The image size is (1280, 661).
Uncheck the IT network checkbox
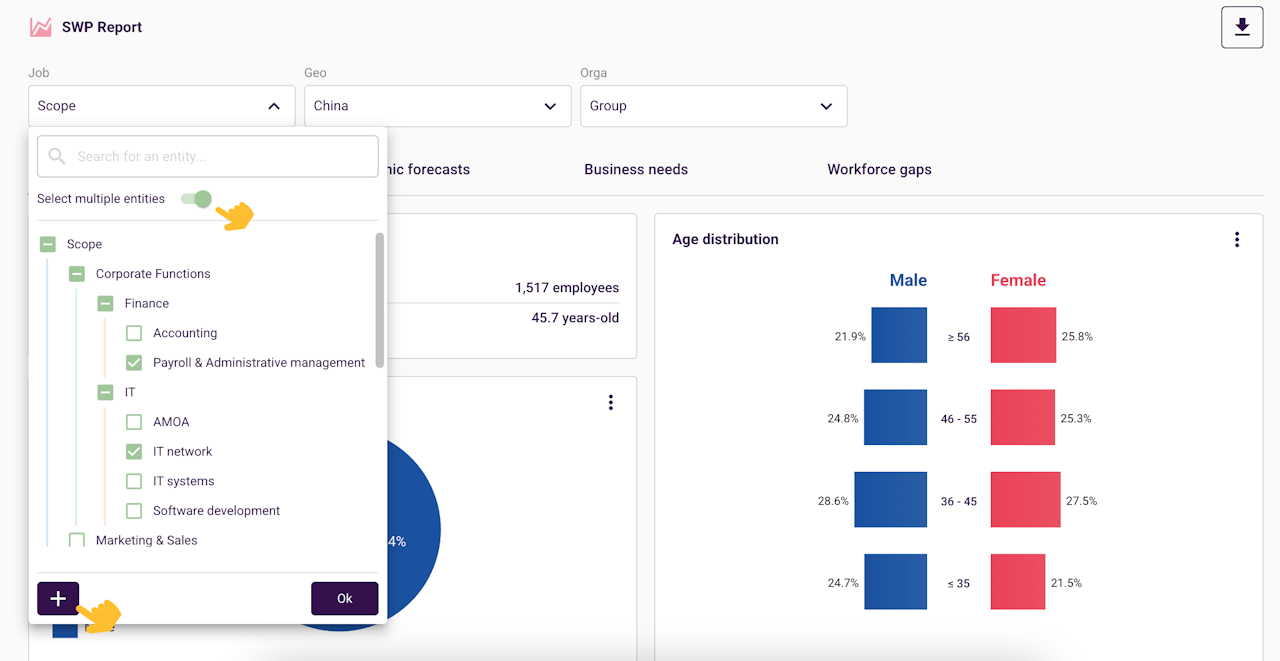[134, 451]
